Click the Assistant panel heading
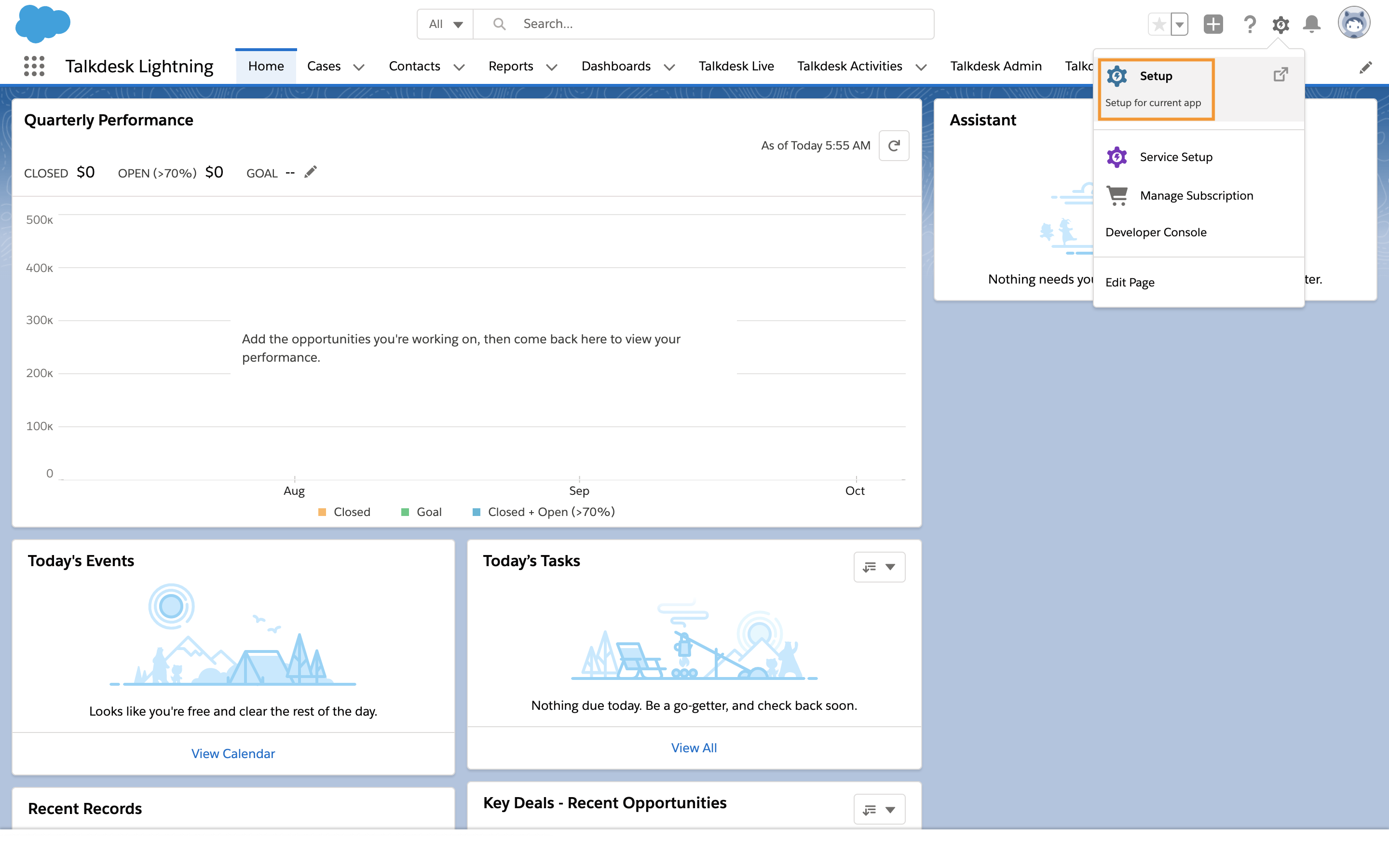 coord(982,120)
